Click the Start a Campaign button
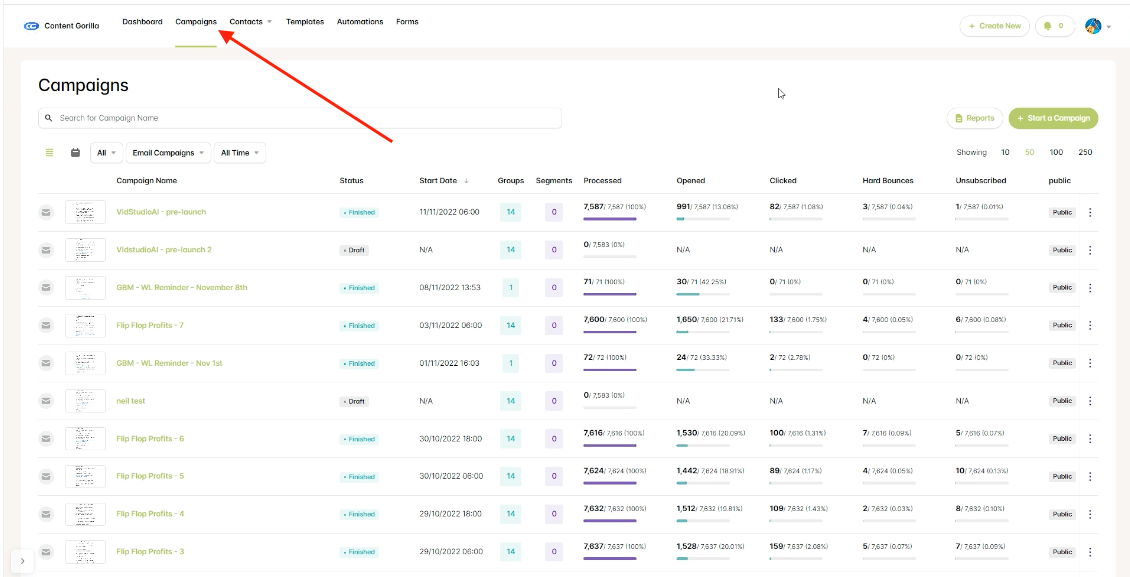1130x577 pixels. tap(1053, 118)
